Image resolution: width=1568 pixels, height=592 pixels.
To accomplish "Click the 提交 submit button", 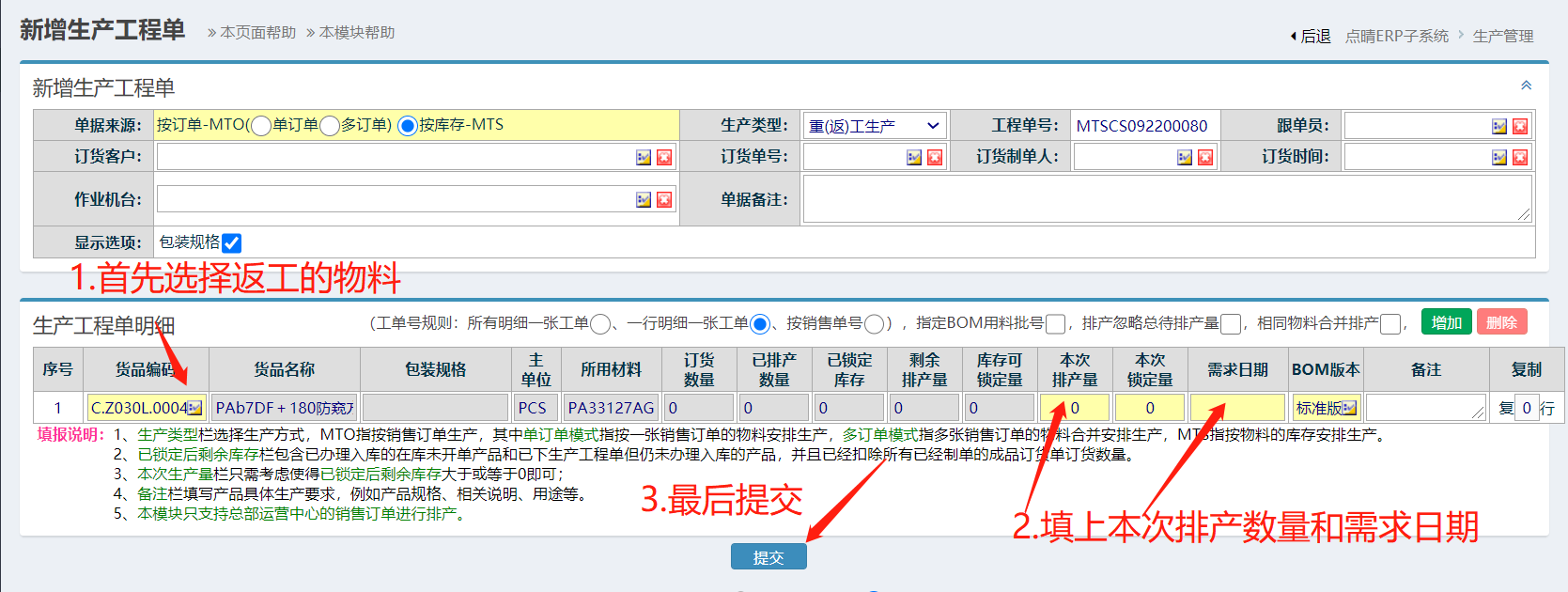I will coord(768,557).
